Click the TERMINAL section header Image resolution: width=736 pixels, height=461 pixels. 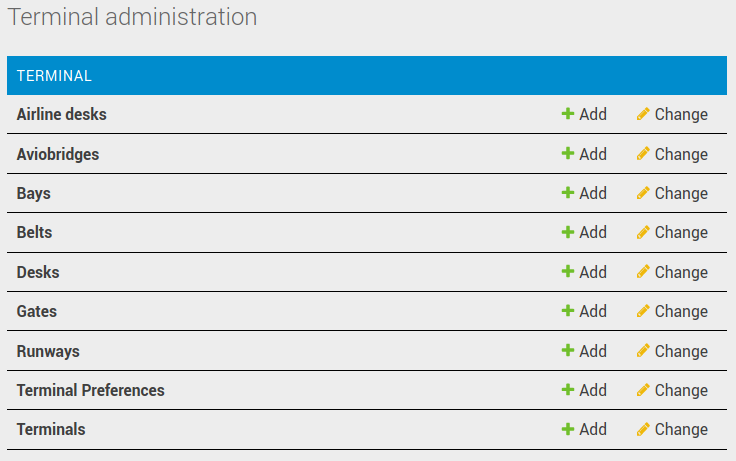coord(55,76)
